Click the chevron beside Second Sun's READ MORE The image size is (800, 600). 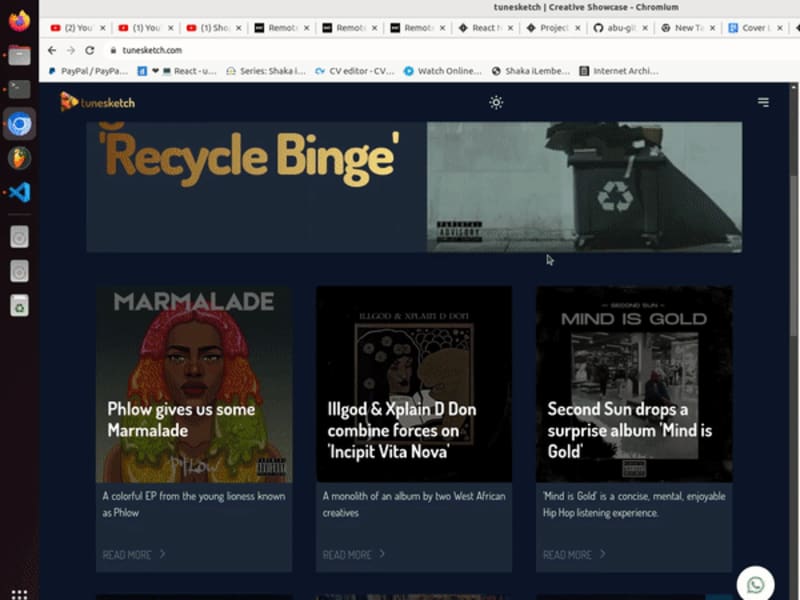[x=603, y=554]
